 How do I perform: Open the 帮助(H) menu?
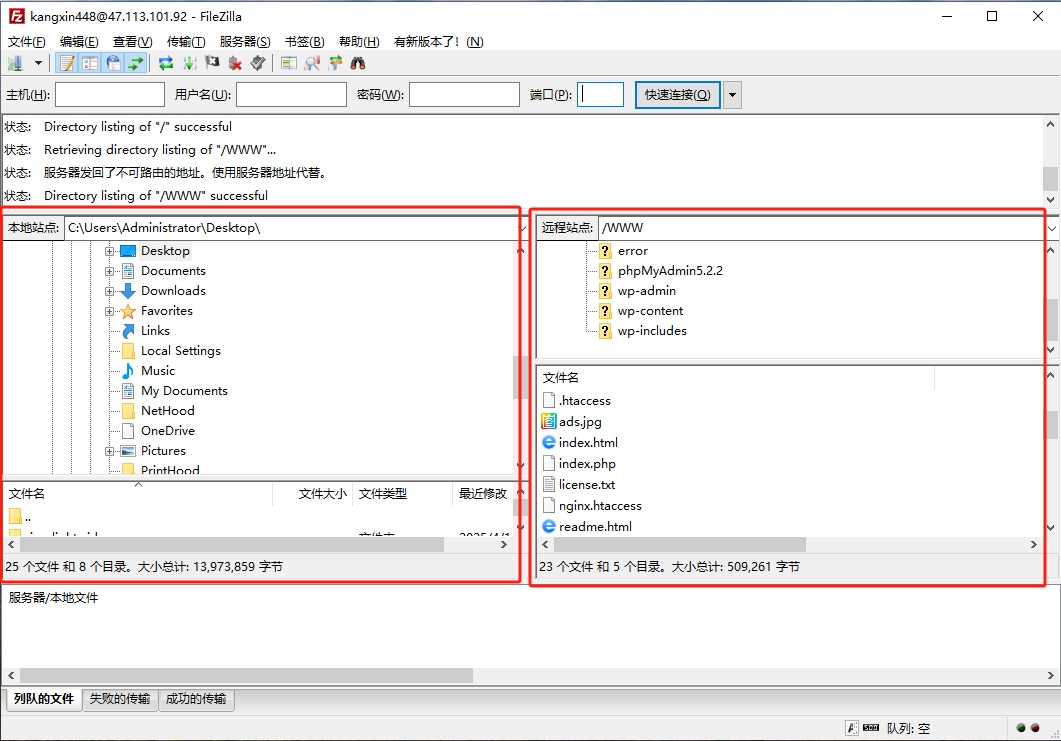pyautogui.click(x=359, y=42)
